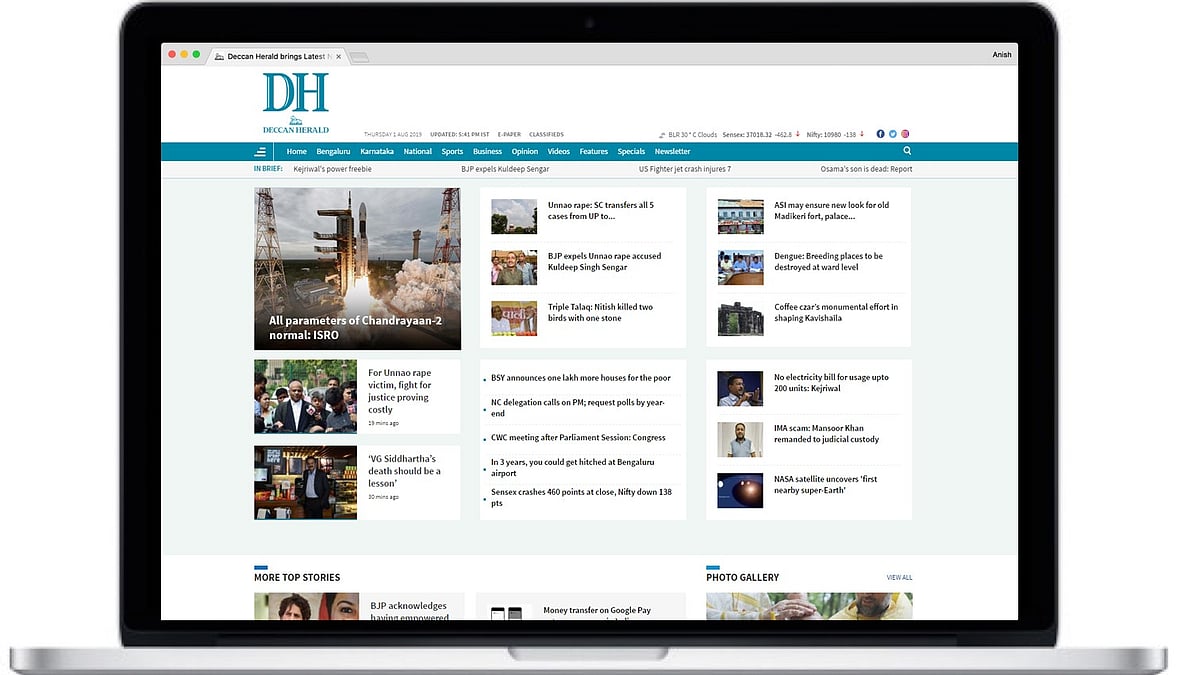Viewport: 1200px width, 675px height.
Task: Open brief 'US Fighter jet crash injures 7'
Action: [685, 169]
